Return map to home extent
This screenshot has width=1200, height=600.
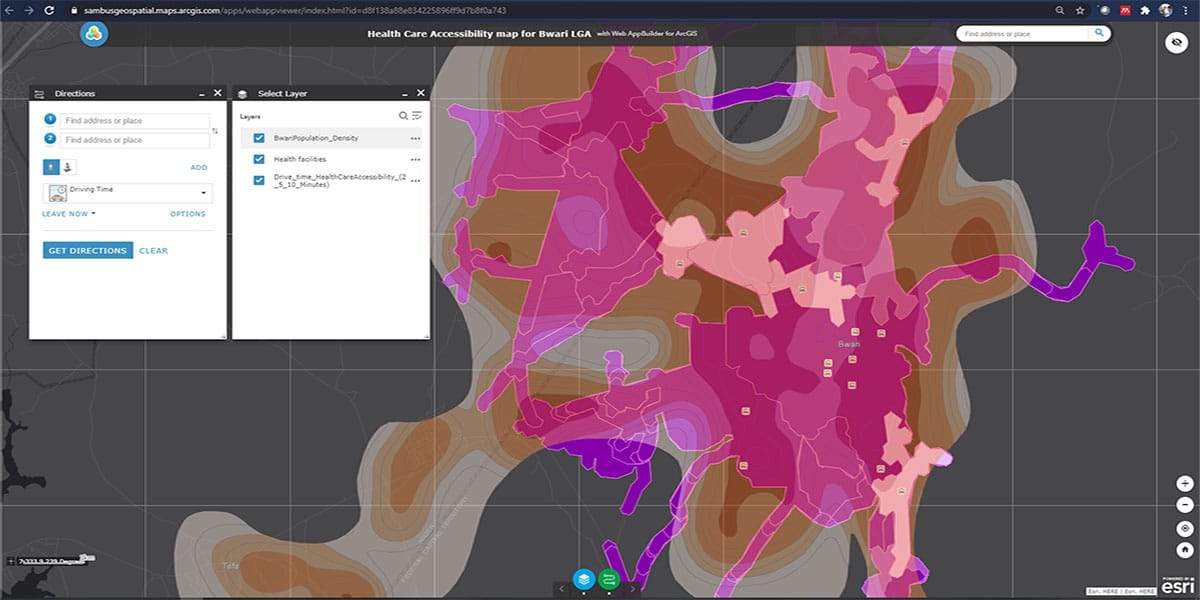1185,550
